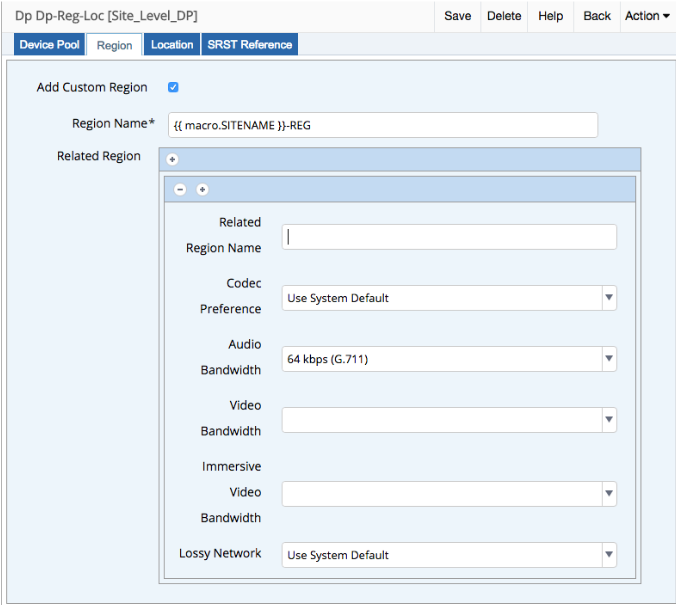
Task: Click the minus icon to remove the related region entry
Action: tap(180, 189)
